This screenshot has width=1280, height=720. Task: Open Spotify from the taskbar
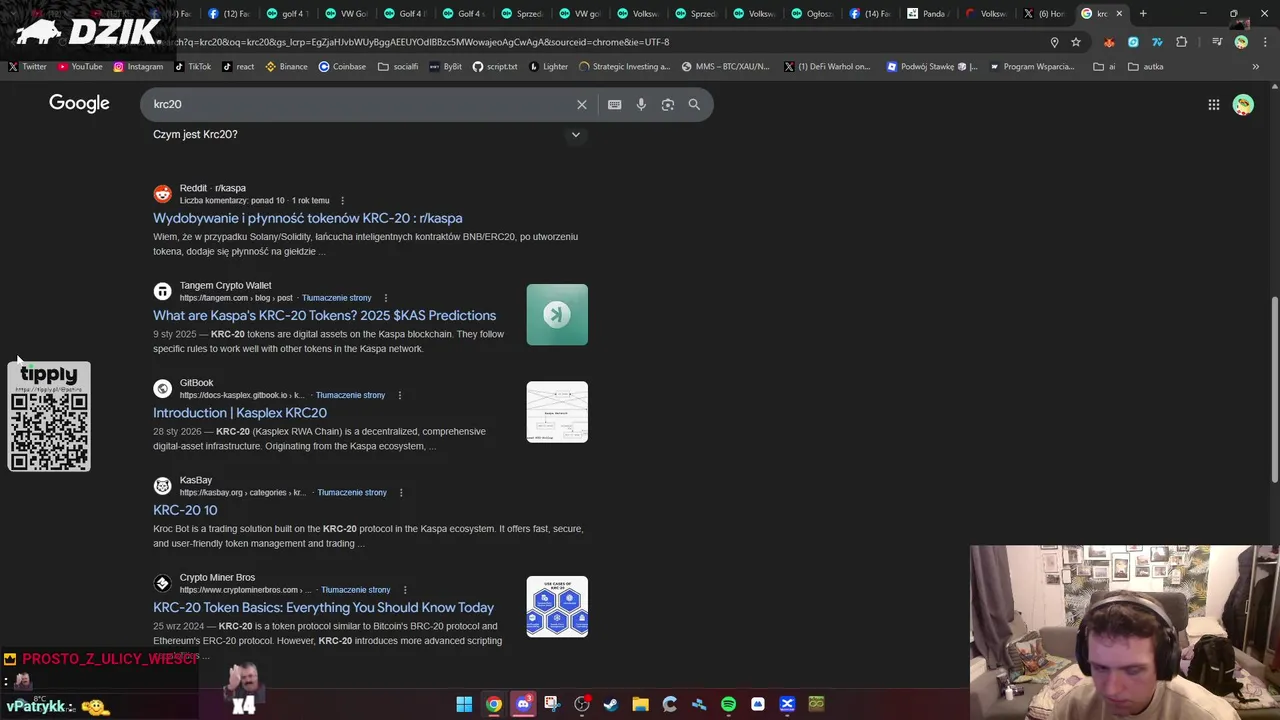728,704
